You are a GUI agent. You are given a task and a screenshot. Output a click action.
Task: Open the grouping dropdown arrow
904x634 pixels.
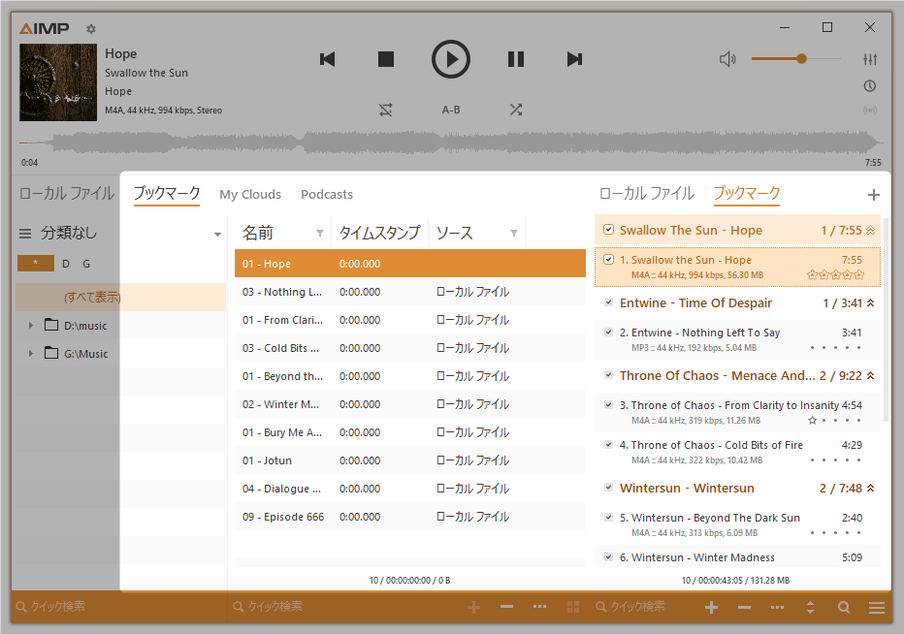pos(217,234)
